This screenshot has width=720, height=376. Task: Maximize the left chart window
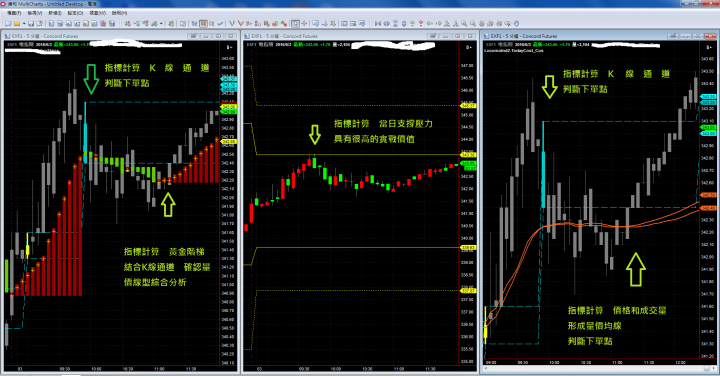[x=218, y=36]
